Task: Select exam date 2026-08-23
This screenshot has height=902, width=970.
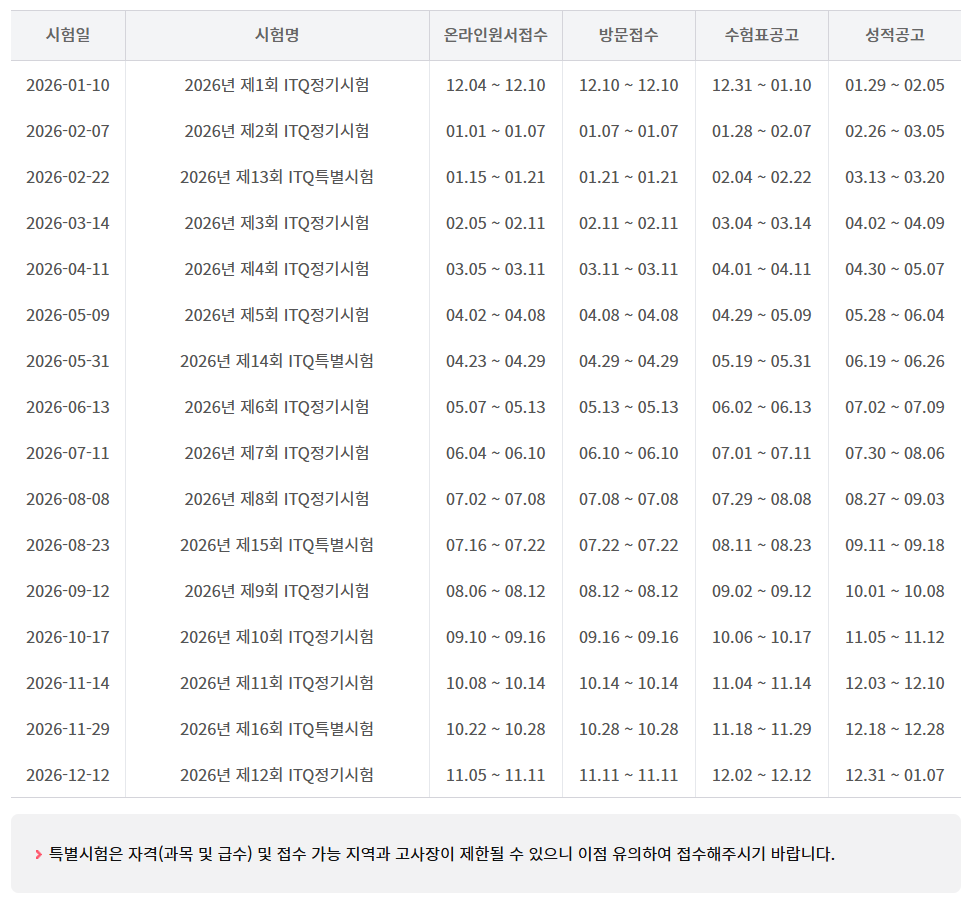Action: [68, 545]
